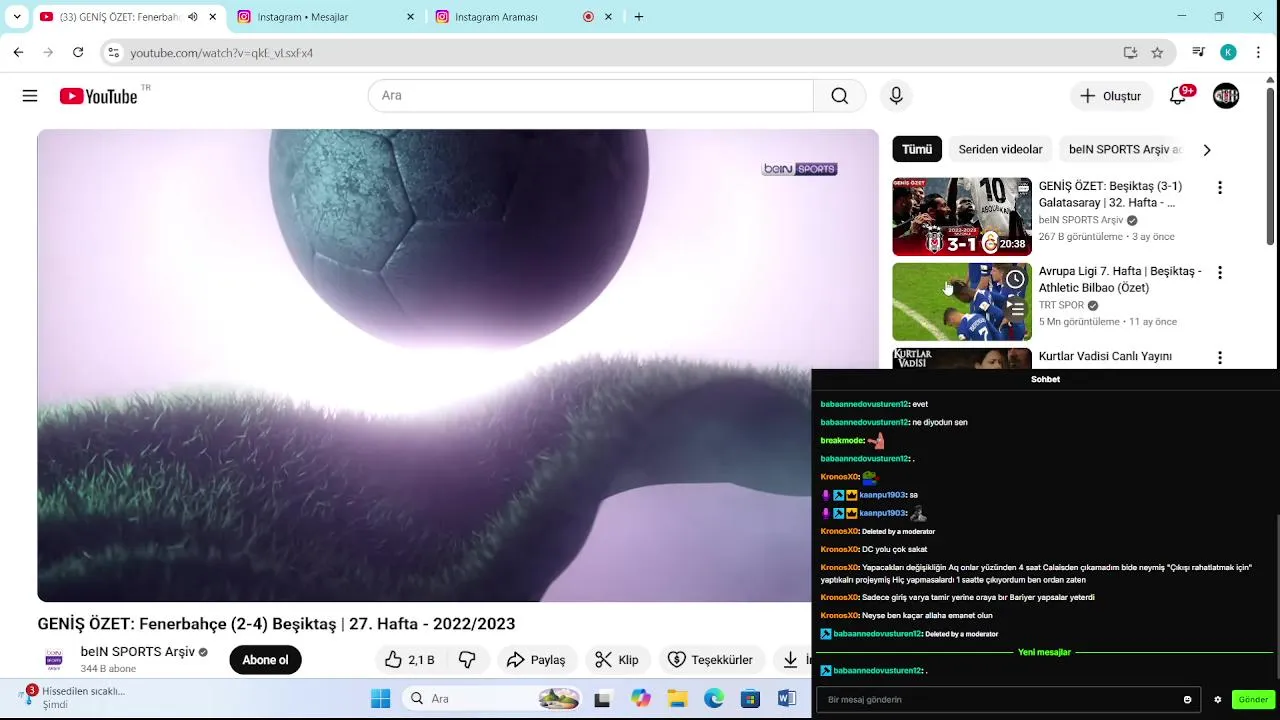
Task: Open Microsoft Store from the taskbar
Action: [750, 699]
